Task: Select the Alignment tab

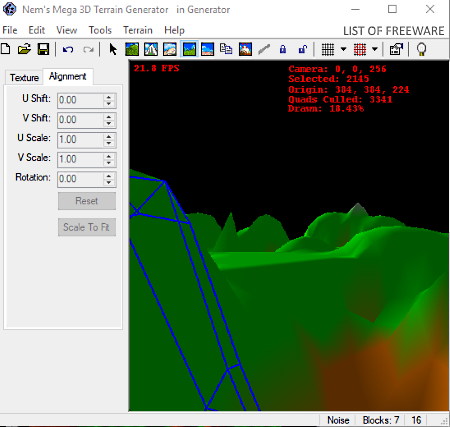Action: 68,77
